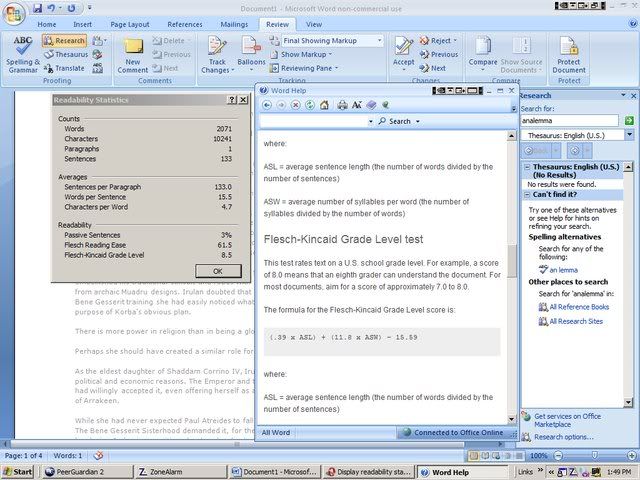Screen dimensions: 640x480
Task: Expand Show Markup menu
Action: coord(301,54)
